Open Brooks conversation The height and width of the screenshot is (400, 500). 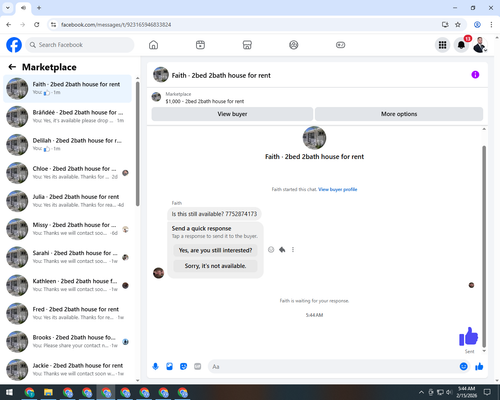tap(67, 342)
